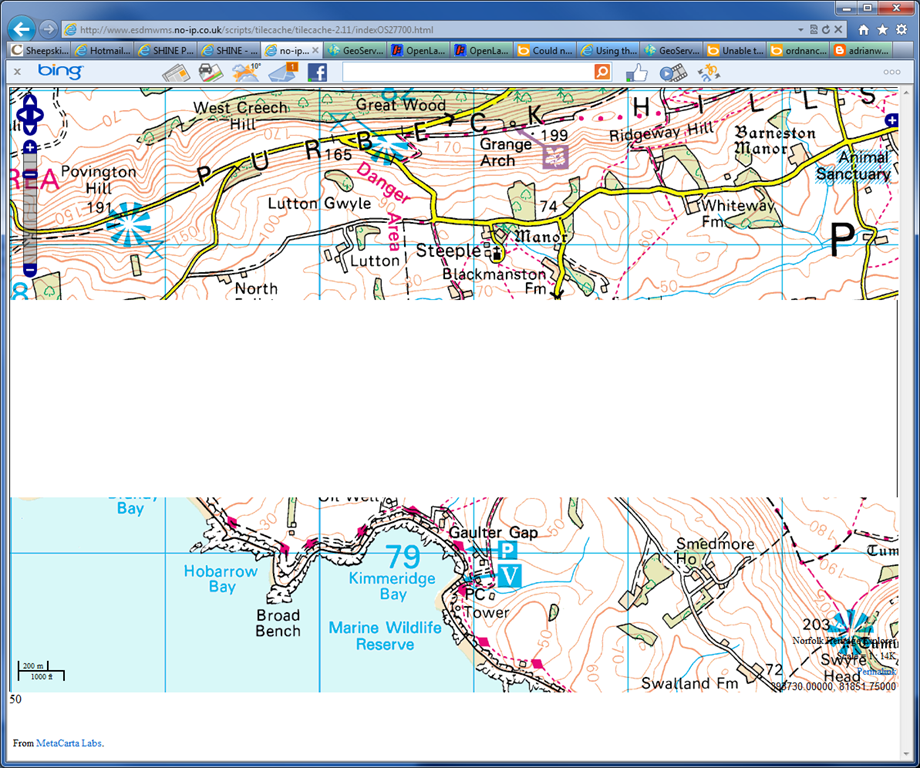Viewport: 920px width, 768px height.
Task: Go back with the browser Back arrow
Action: tap(22, 29)
